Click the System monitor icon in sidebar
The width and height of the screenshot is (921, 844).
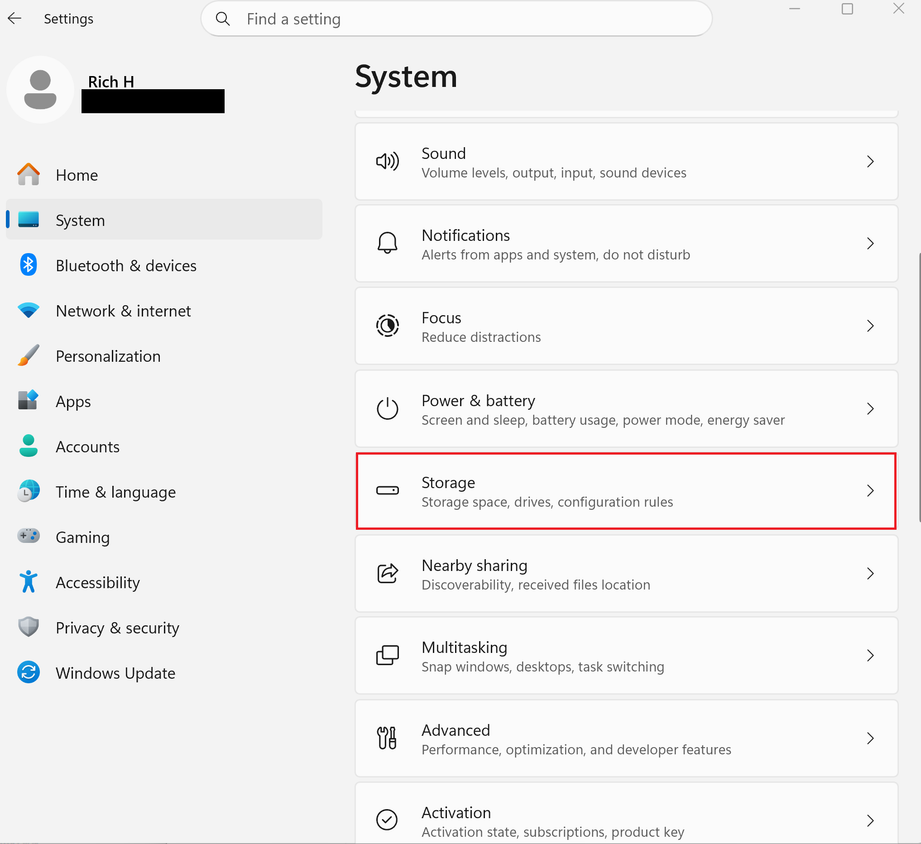click(28, 220)
